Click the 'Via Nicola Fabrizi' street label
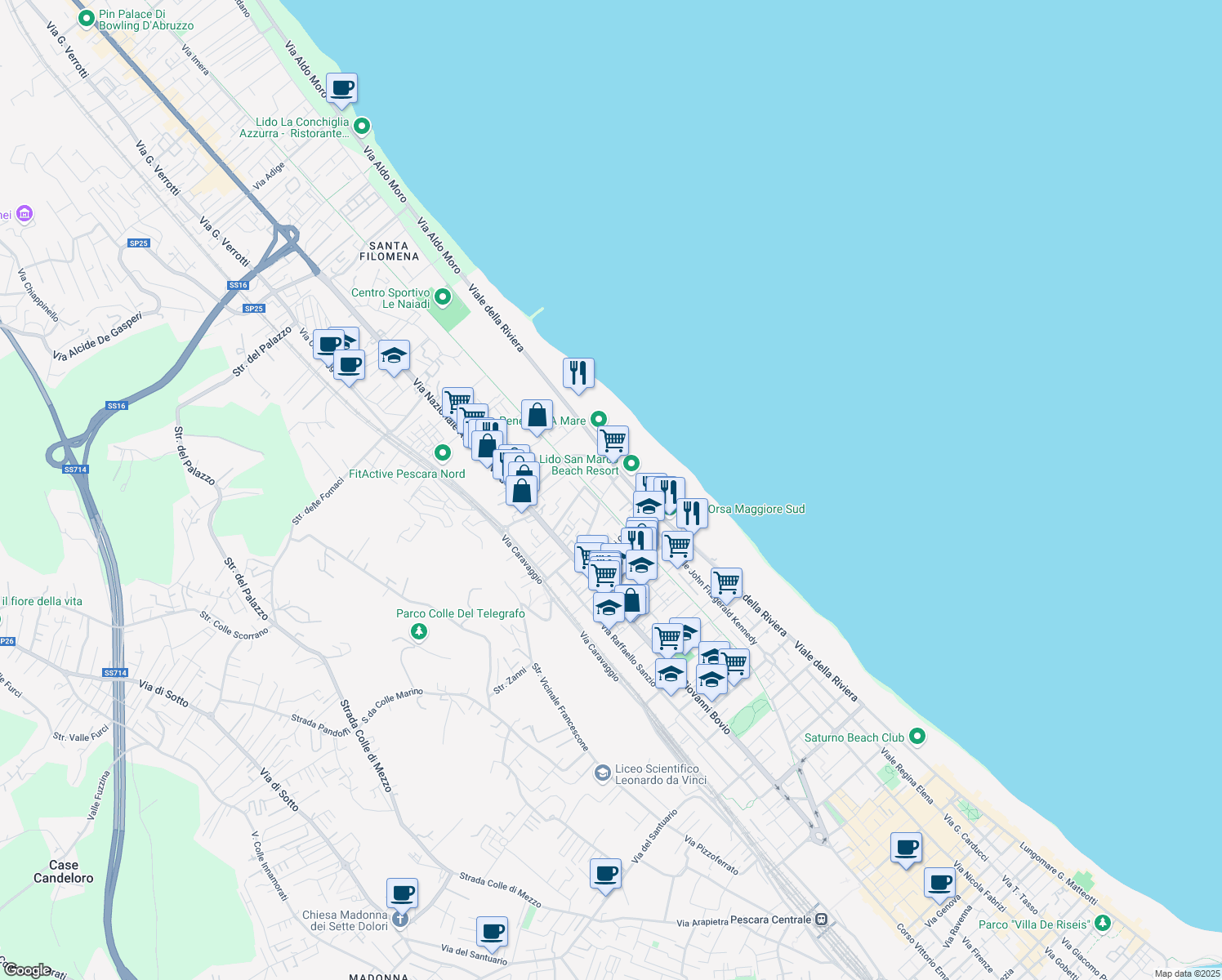This screenshot has height=980, width=1222. pyautogui.click(x=979, y=887)
